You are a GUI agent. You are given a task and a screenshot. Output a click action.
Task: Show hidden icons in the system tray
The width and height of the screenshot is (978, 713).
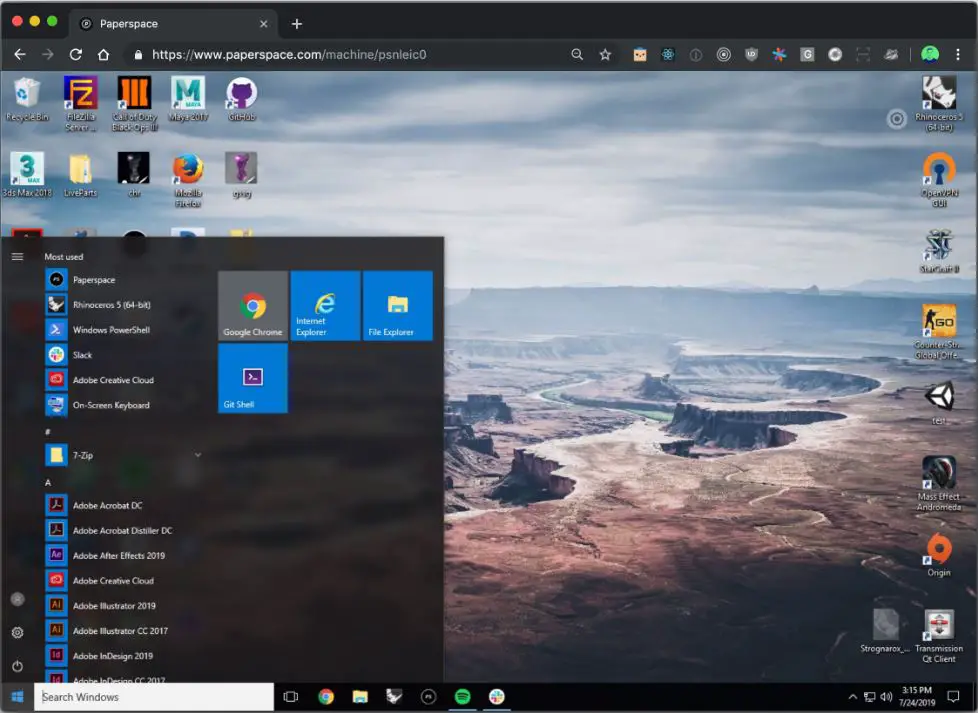click(x=852, y=697)
